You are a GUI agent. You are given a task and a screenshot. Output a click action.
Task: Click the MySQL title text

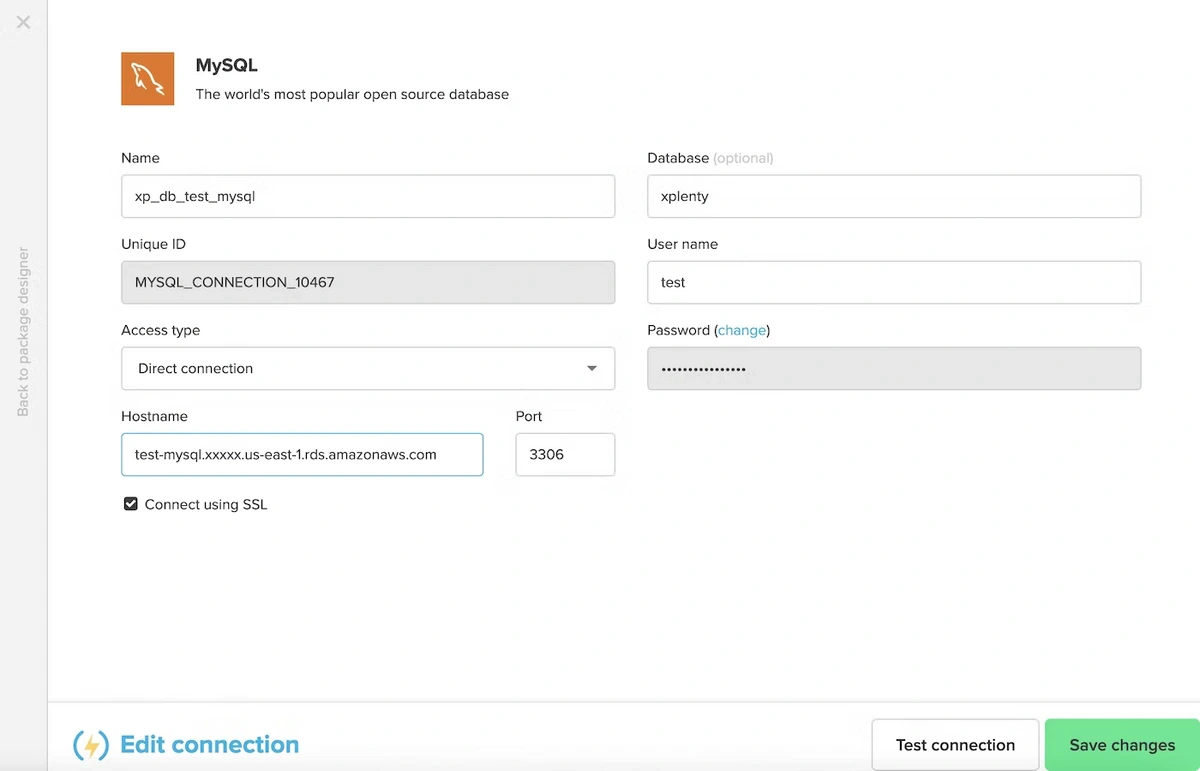(226, 66)
